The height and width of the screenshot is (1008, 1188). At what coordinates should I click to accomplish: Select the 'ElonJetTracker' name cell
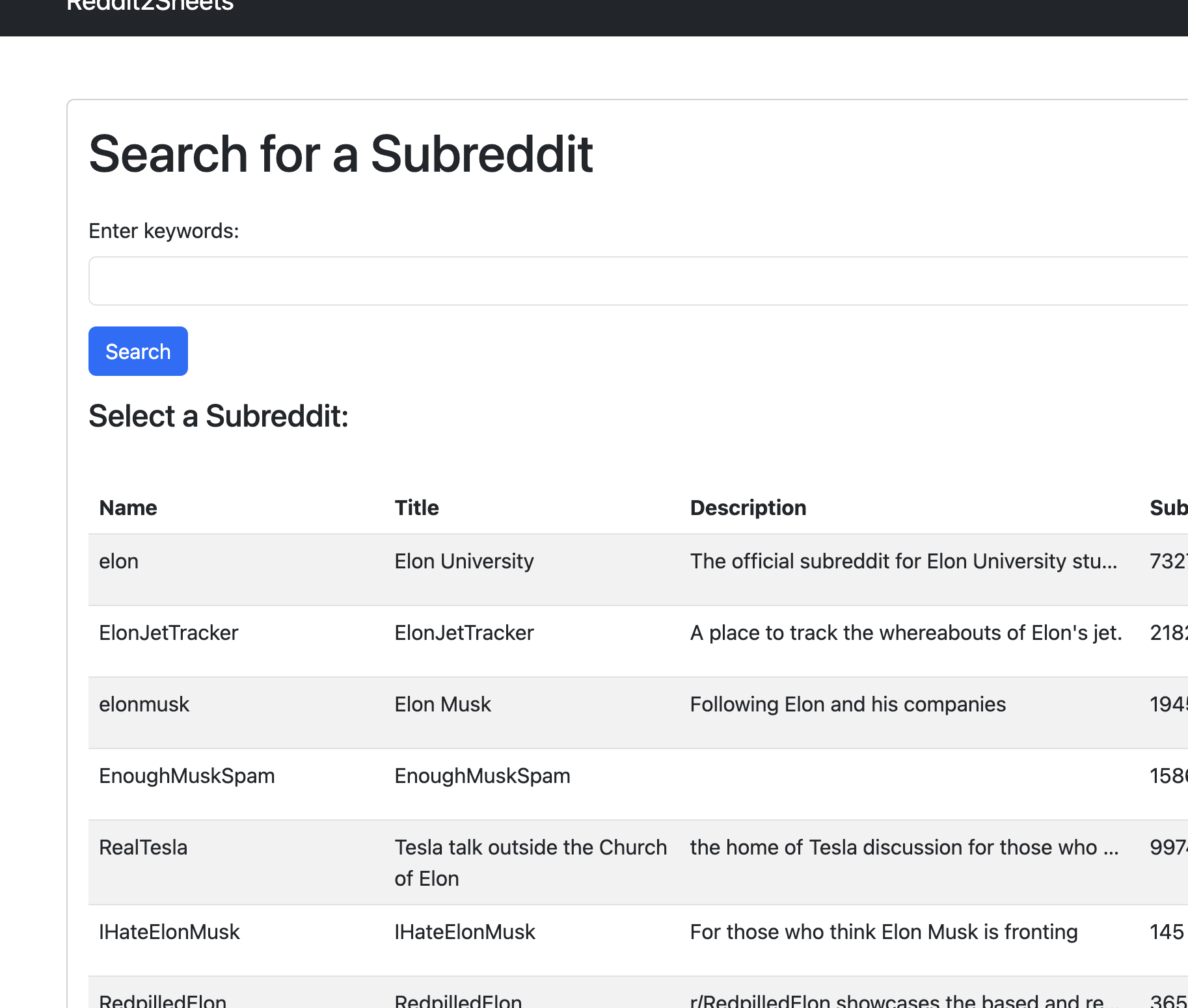tap(169, 633)
